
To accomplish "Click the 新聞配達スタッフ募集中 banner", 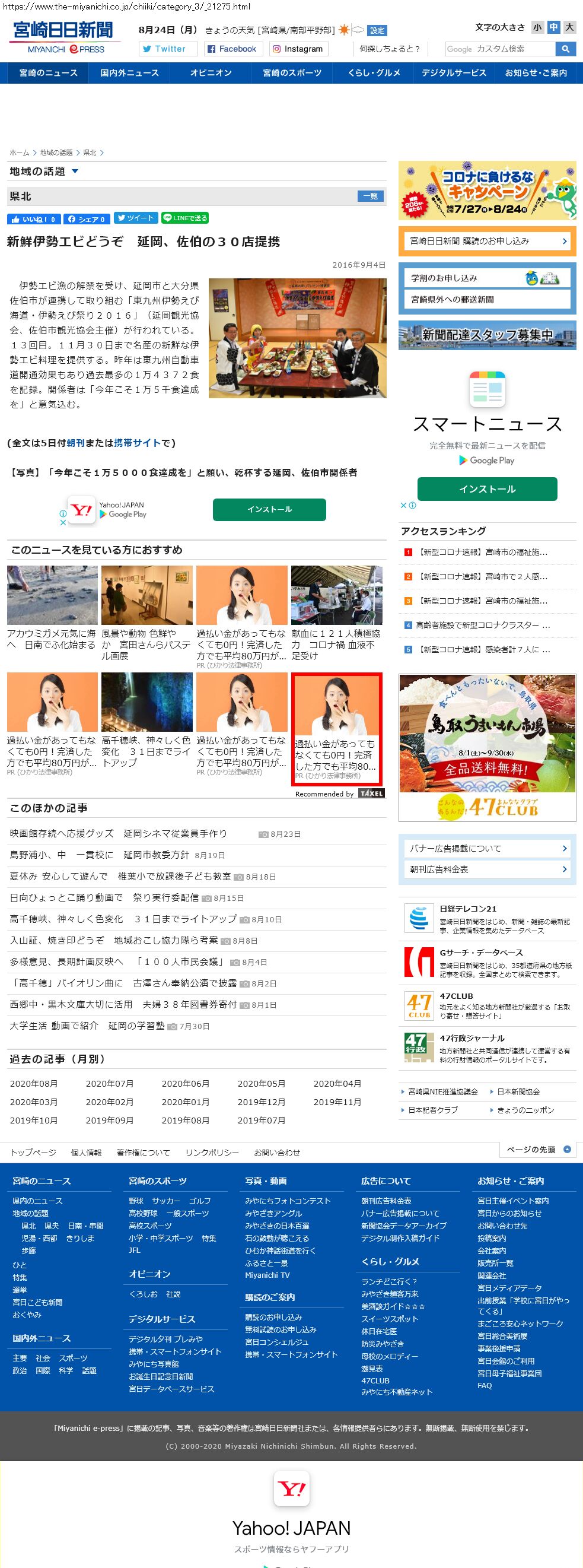I will click(x=488, y=335).
